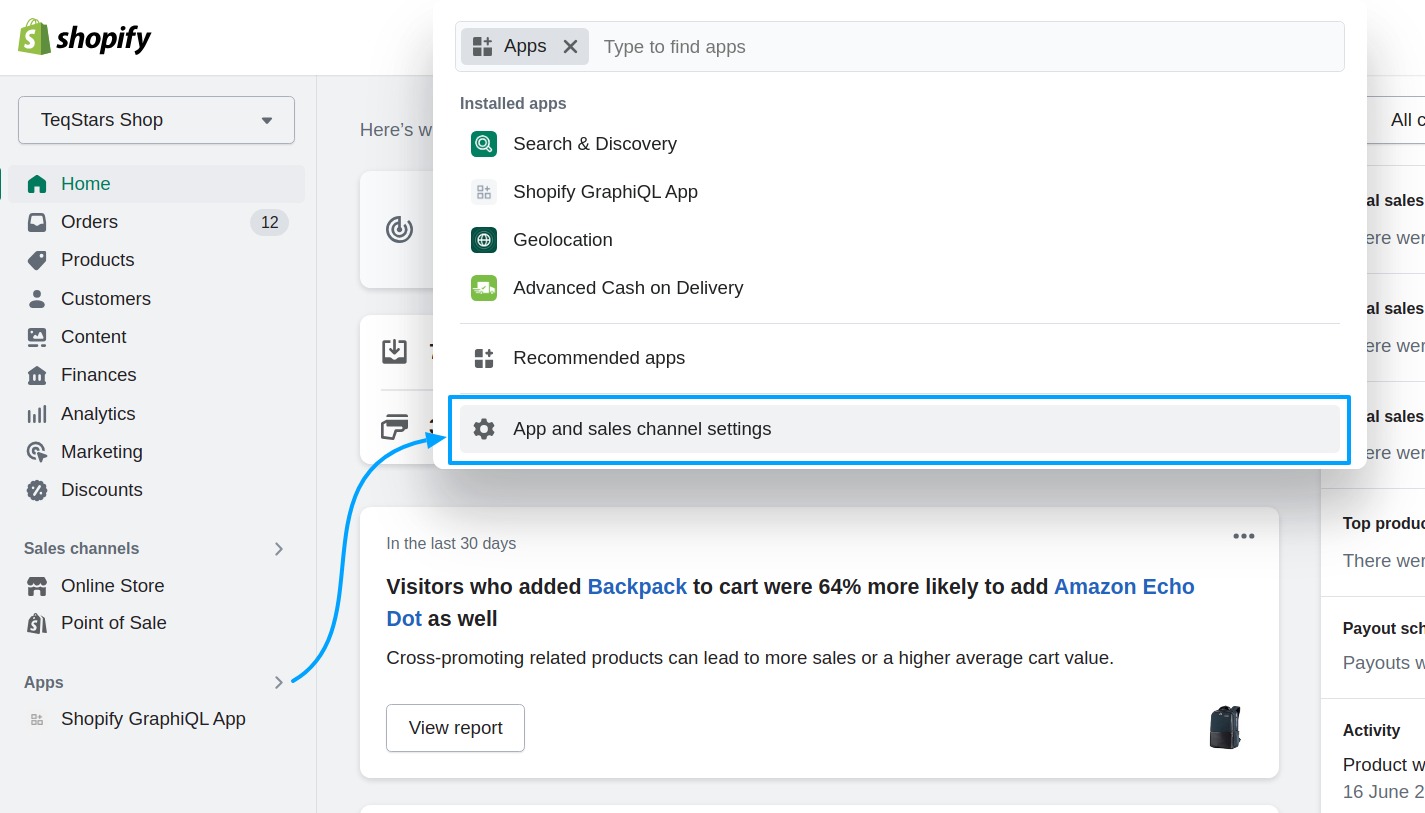Click the View report button
This screenshot has width=1425, height=813.
coord(455,728)
